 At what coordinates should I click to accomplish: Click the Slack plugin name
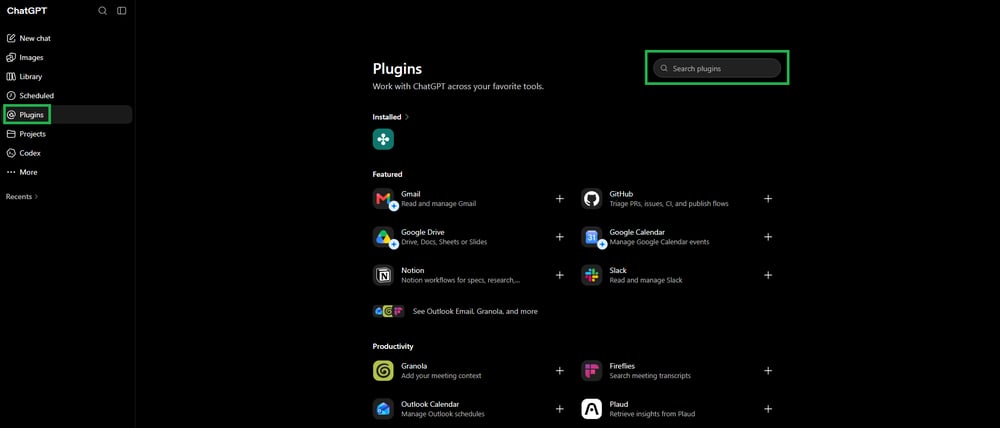click(618, 270)
